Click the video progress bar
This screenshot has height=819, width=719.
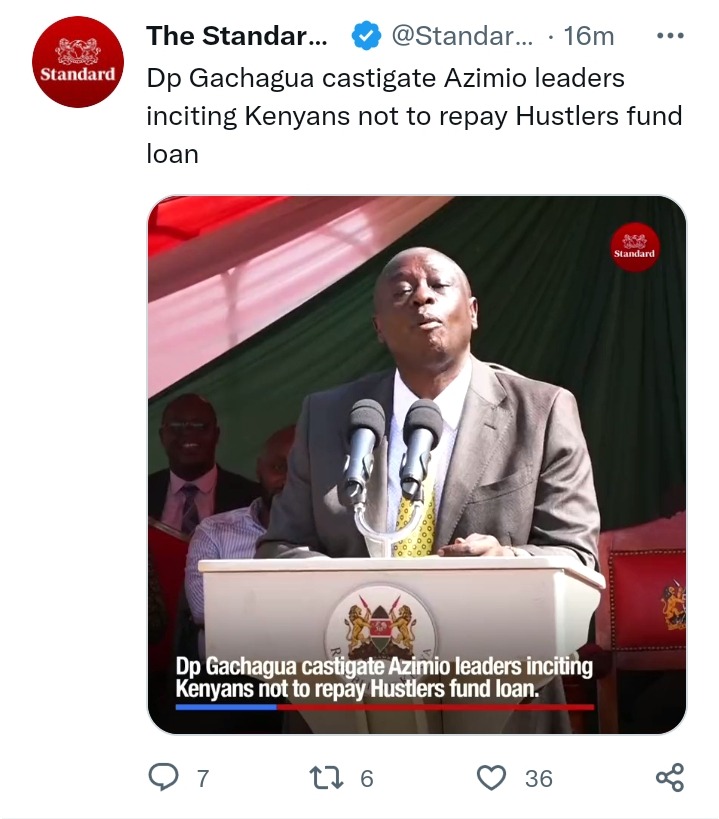[385, 707]
